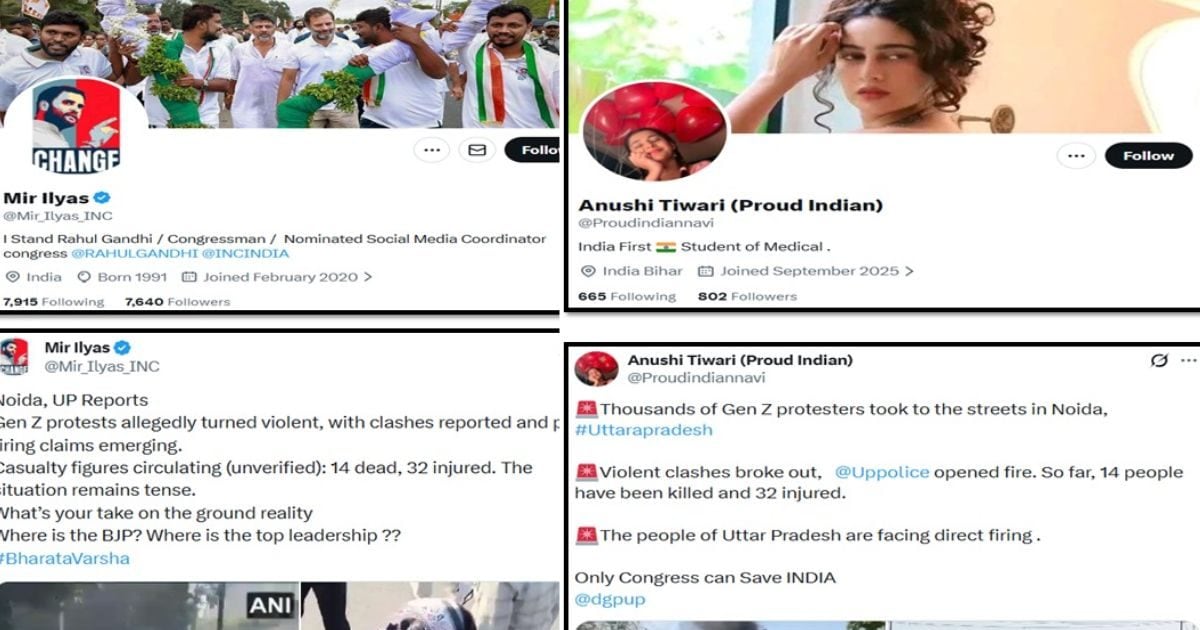Open three-dot menu on Anushi tweet
The image size is (1200, 630).
[x=1189, y=360]
